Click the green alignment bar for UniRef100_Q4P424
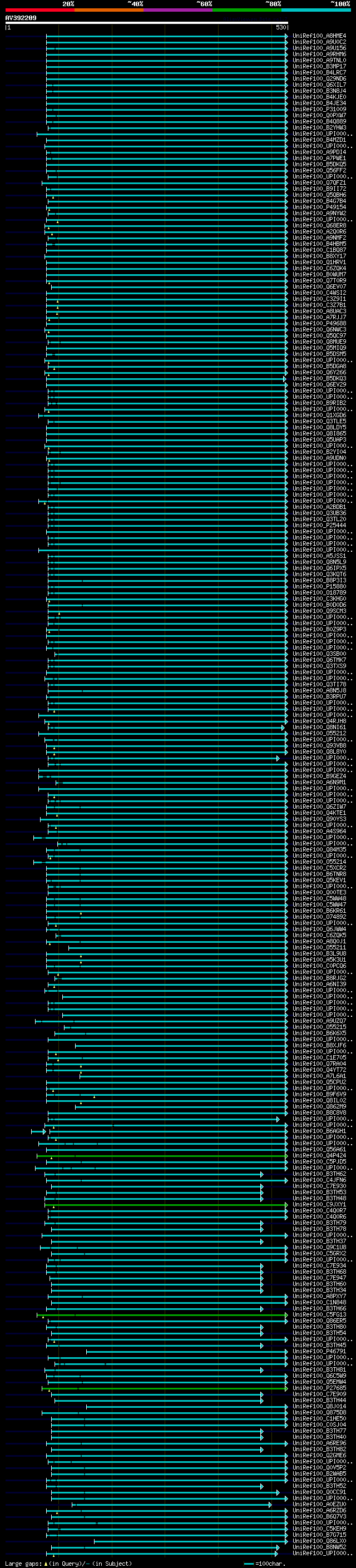The image size is (356, 1568). (162, 1155)
